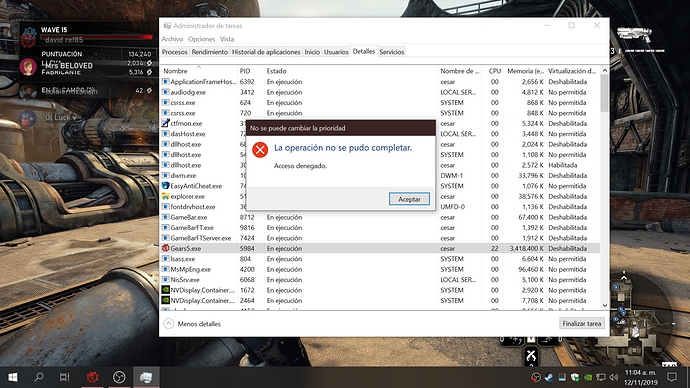Switch to the Rendimiento tab

pos(209,52)
